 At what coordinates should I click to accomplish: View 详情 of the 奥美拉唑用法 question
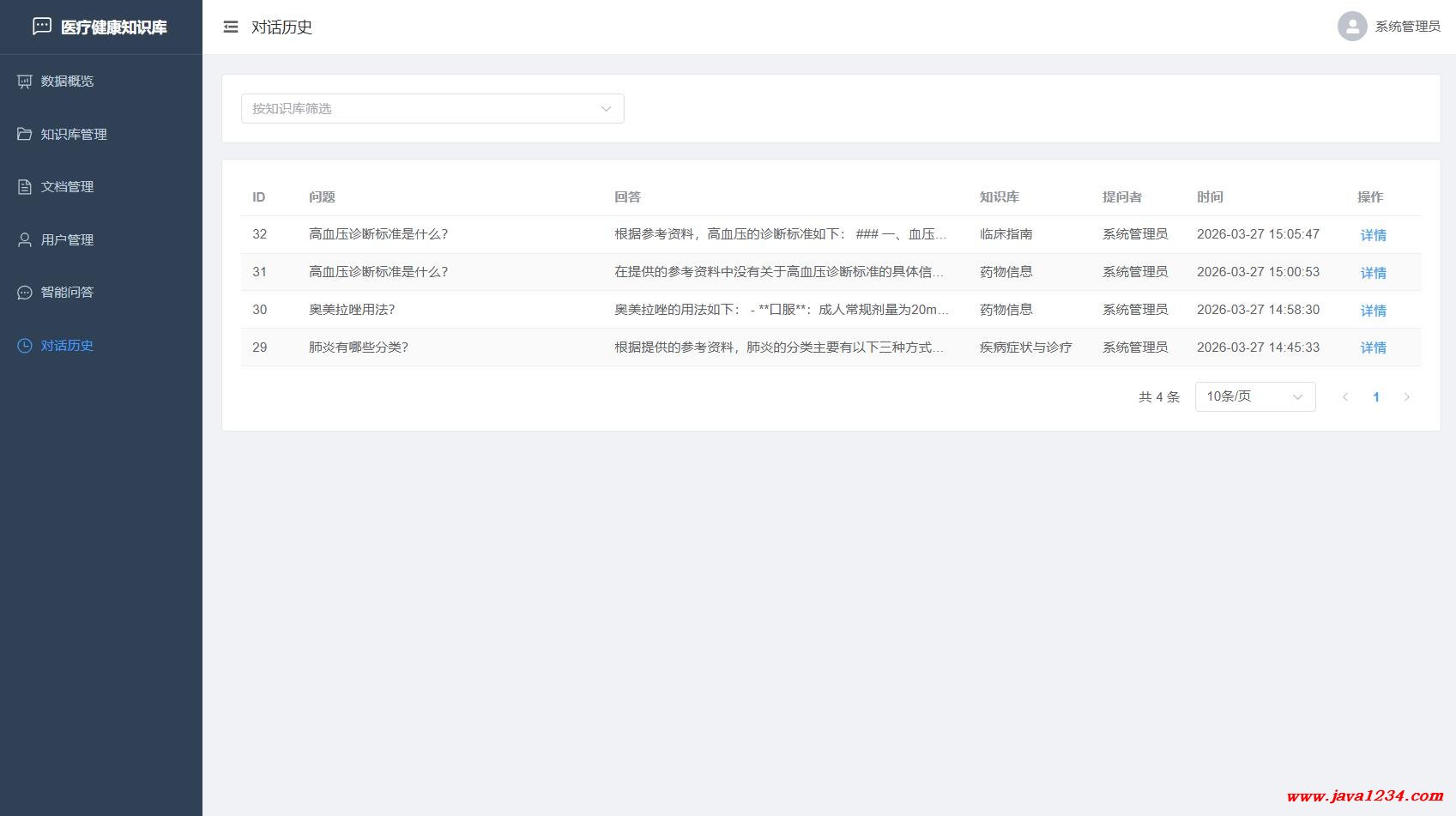pyautogui.click(x=1373, y=311)
